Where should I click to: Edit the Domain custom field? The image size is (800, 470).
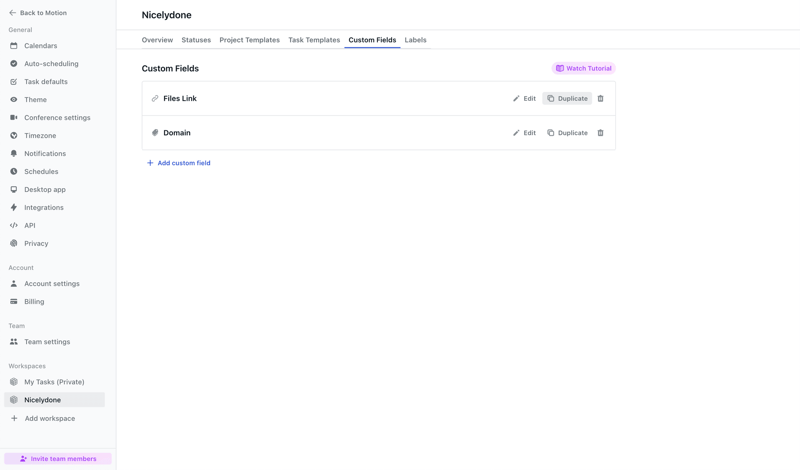click(524, 133)
